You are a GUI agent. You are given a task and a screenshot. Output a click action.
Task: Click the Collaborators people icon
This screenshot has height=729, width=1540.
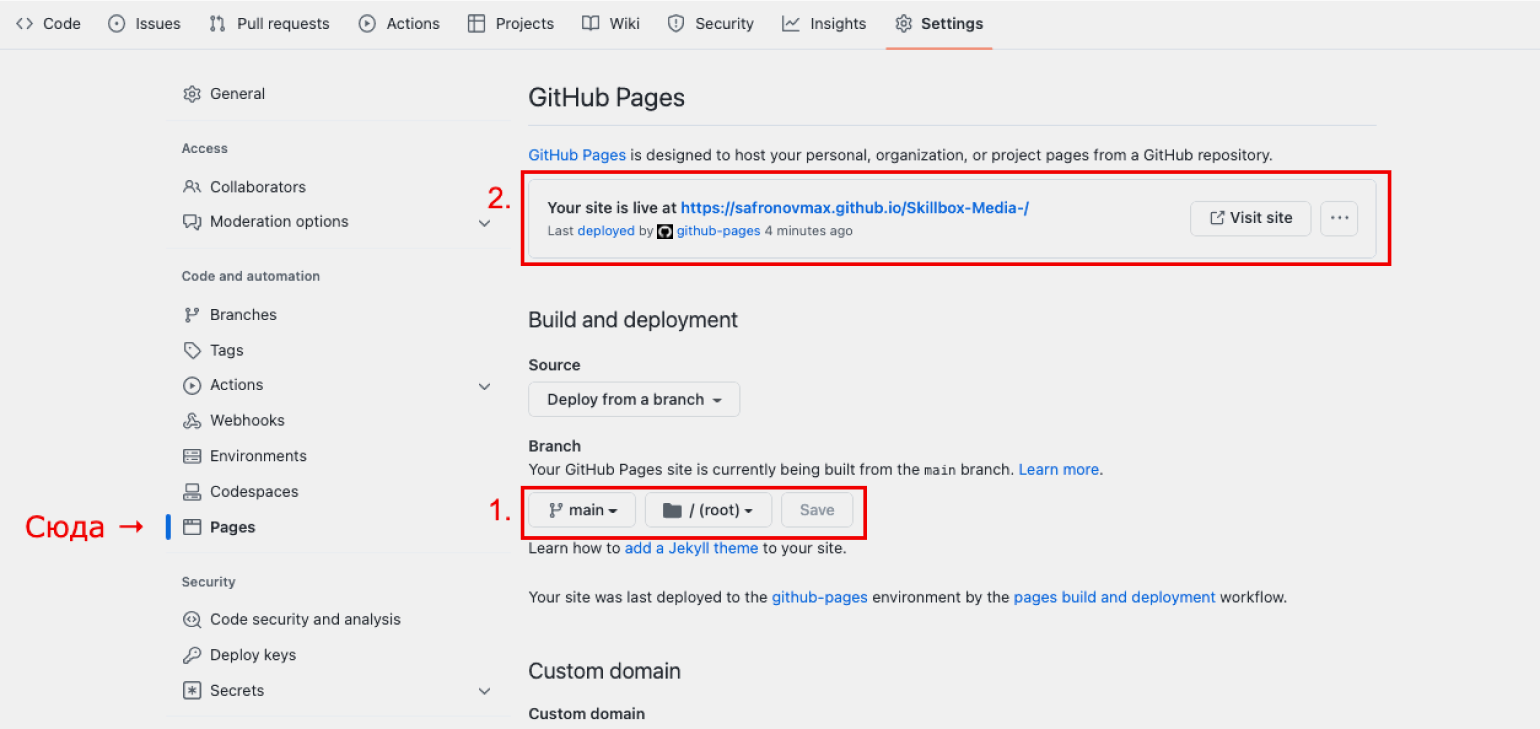click(x=192, y=187)
